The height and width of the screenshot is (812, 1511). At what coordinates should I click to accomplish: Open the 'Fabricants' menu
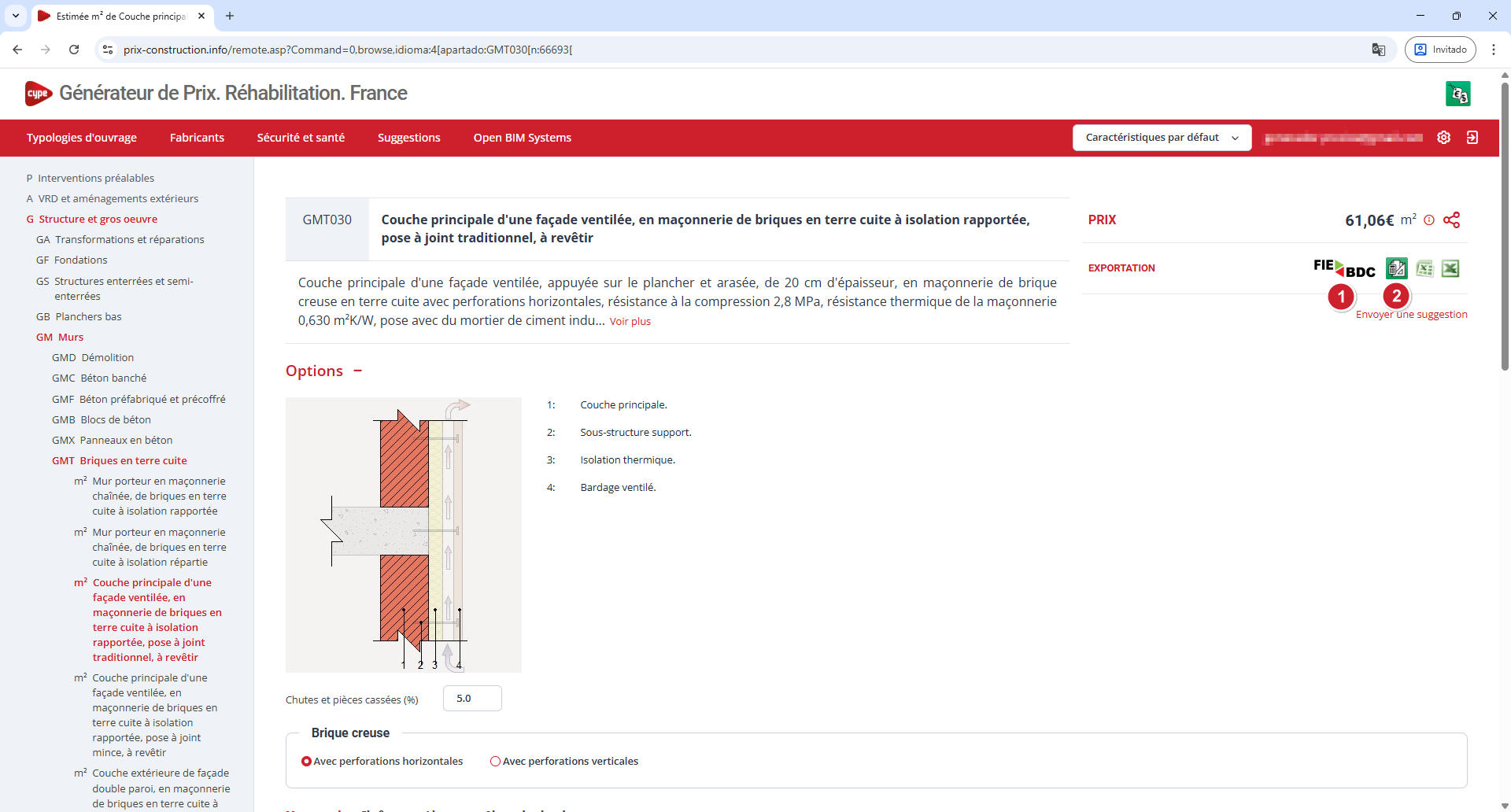[x=197, y=138]
